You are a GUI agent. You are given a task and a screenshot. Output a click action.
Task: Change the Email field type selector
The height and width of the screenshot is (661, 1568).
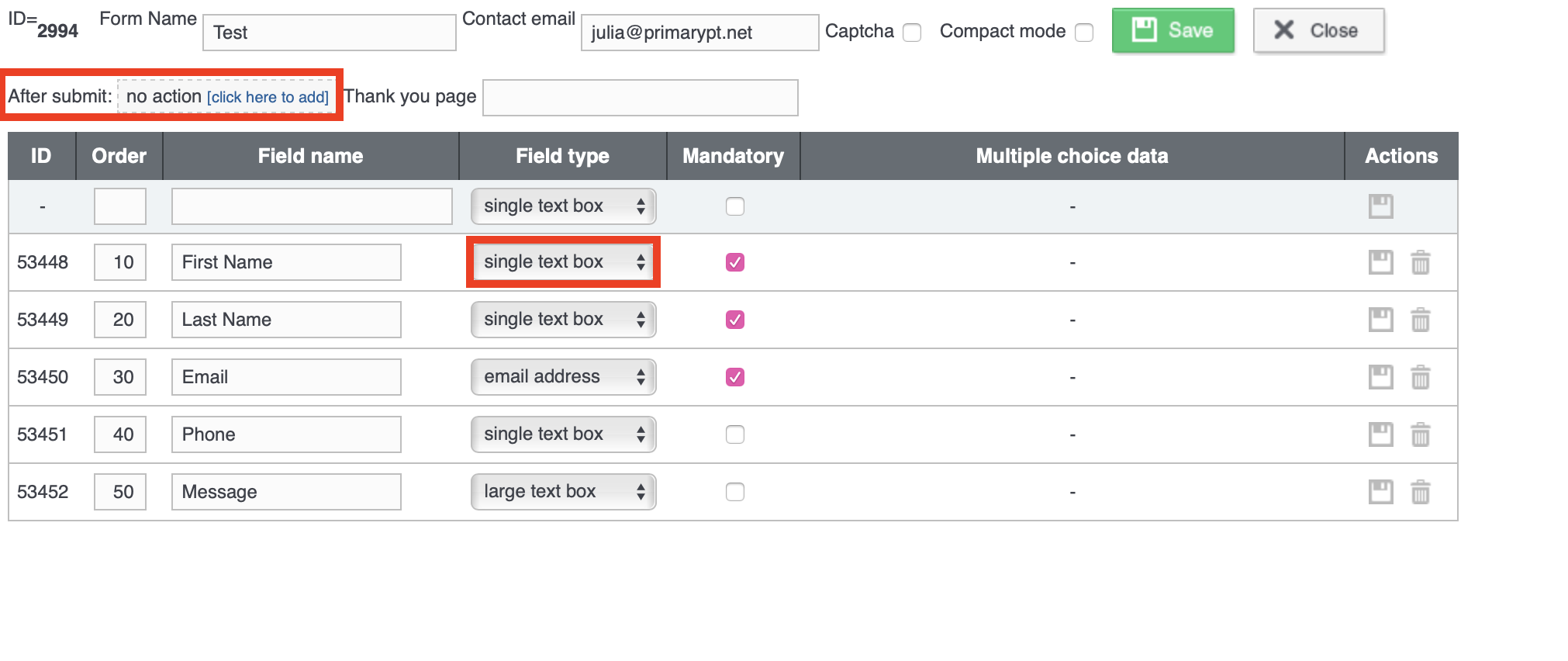(x=563, y=376)
